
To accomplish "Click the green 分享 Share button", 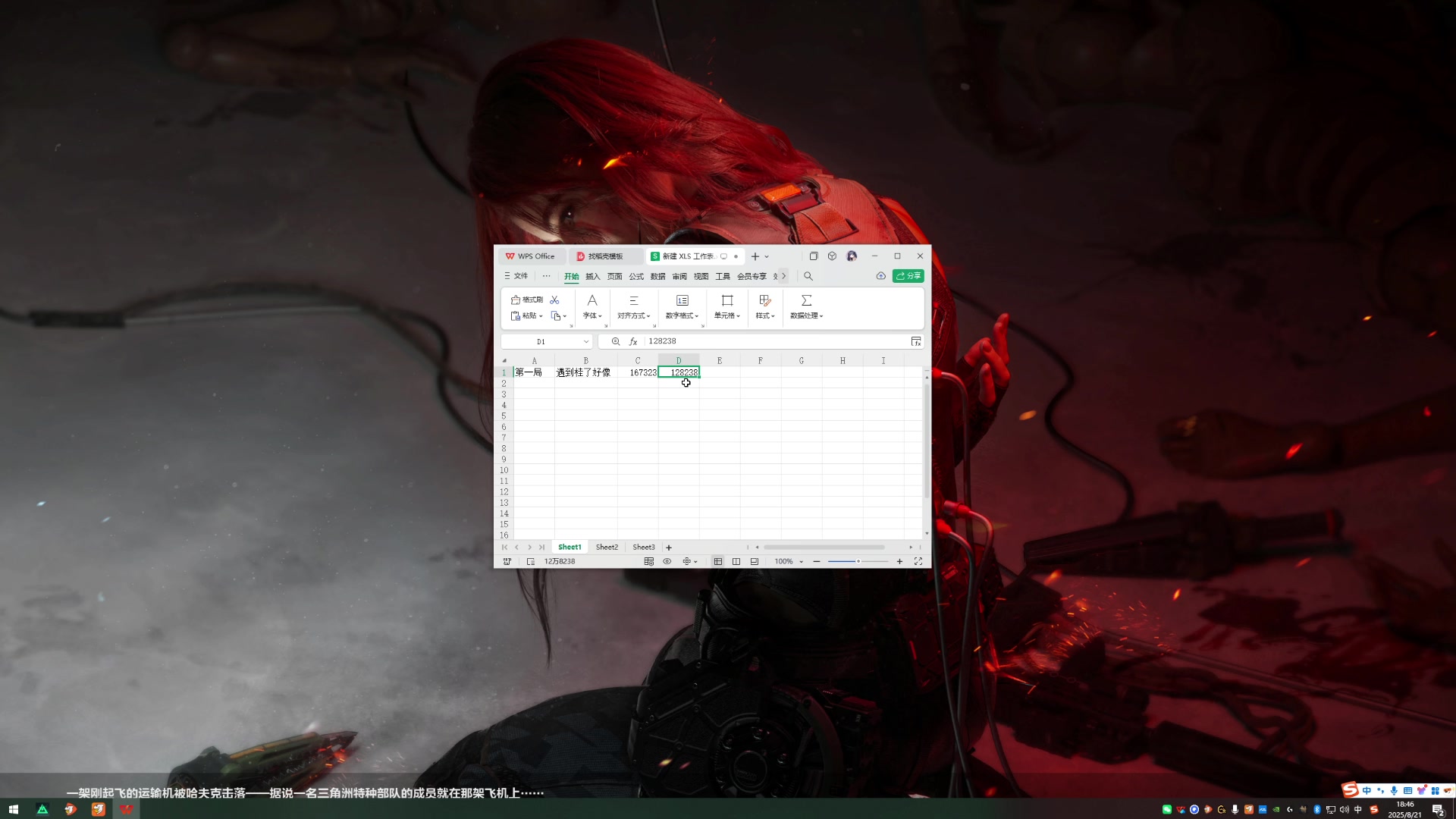I will (x=908, y=276).
